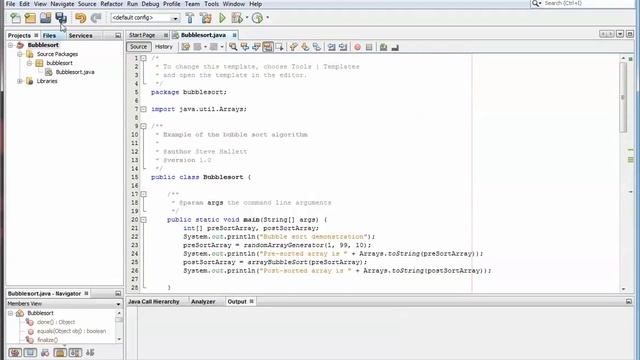640x360 pixels.
Task: Open the Tools menu
Action: click(x=211, y=4)
